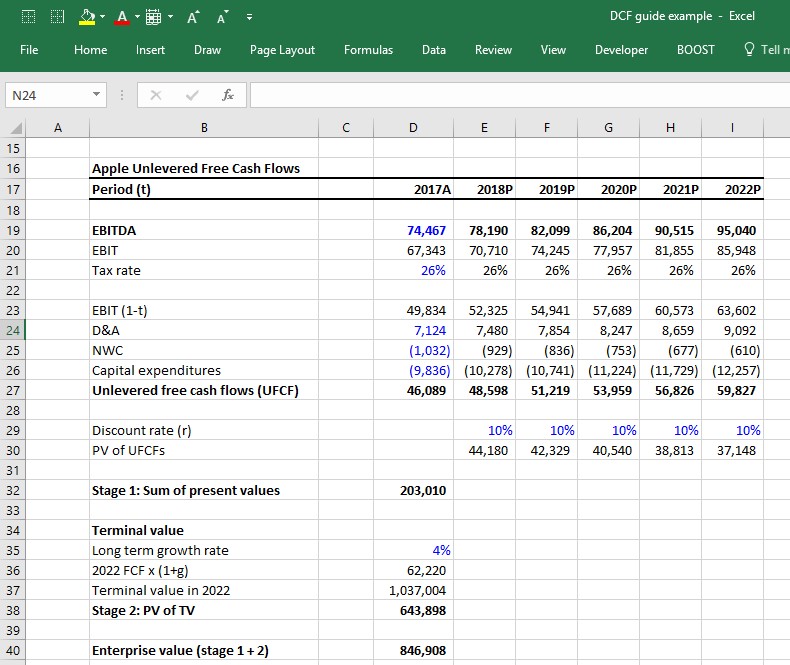Select column D header
Screen dimensions: 790x665
(413, 128)
